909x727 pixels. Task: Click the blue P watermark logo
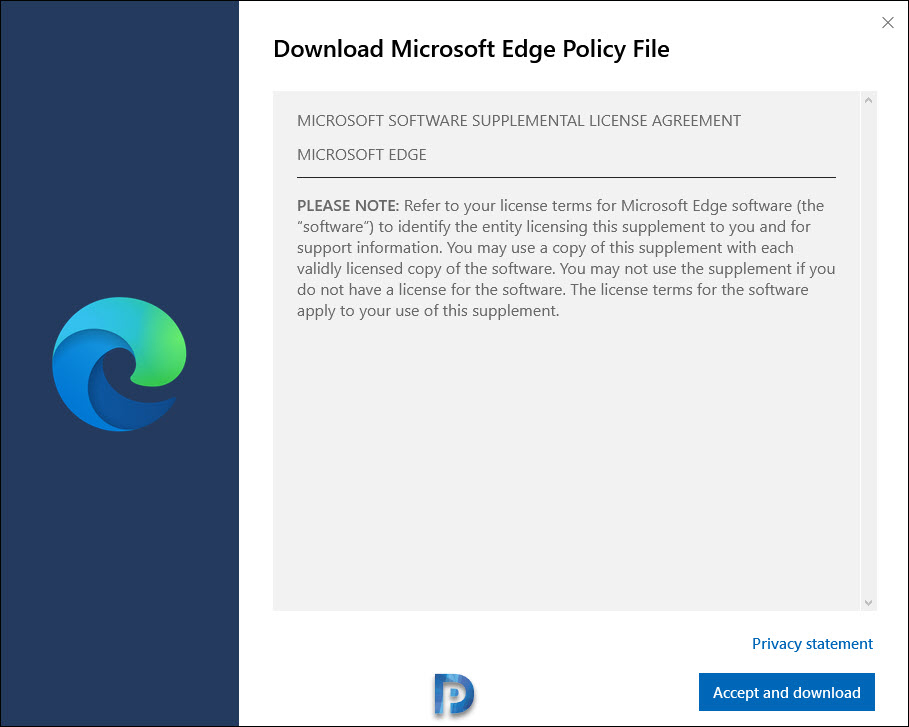click(454, 695)
